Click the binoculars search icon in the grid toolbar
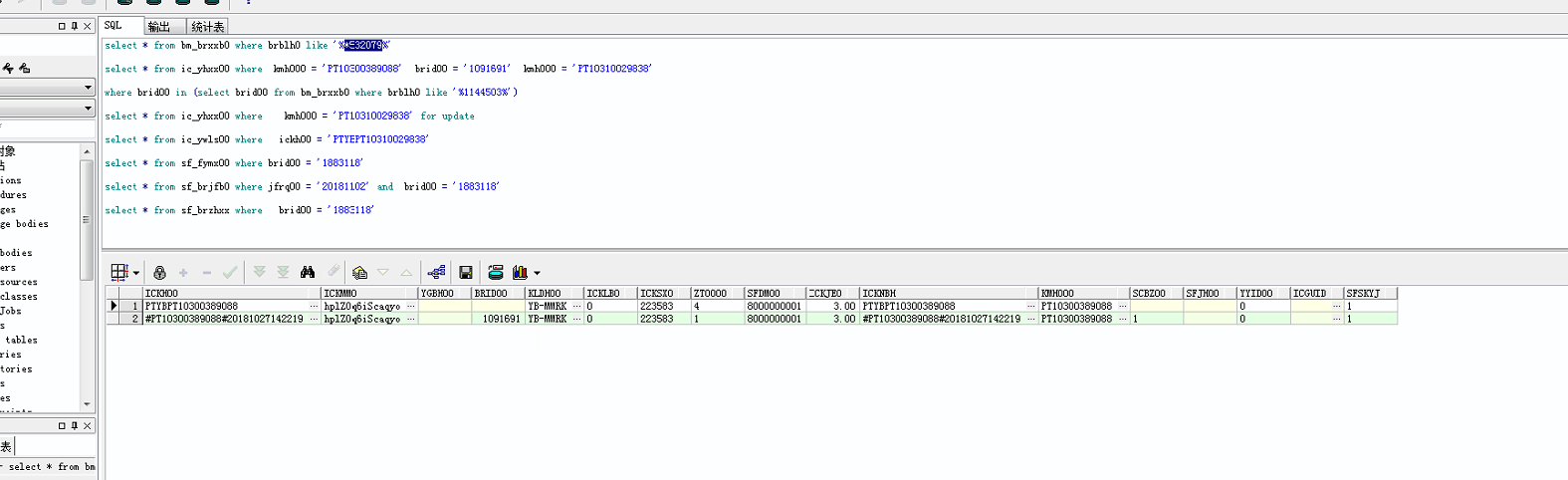1568x480 pixels. coord(308,272)
